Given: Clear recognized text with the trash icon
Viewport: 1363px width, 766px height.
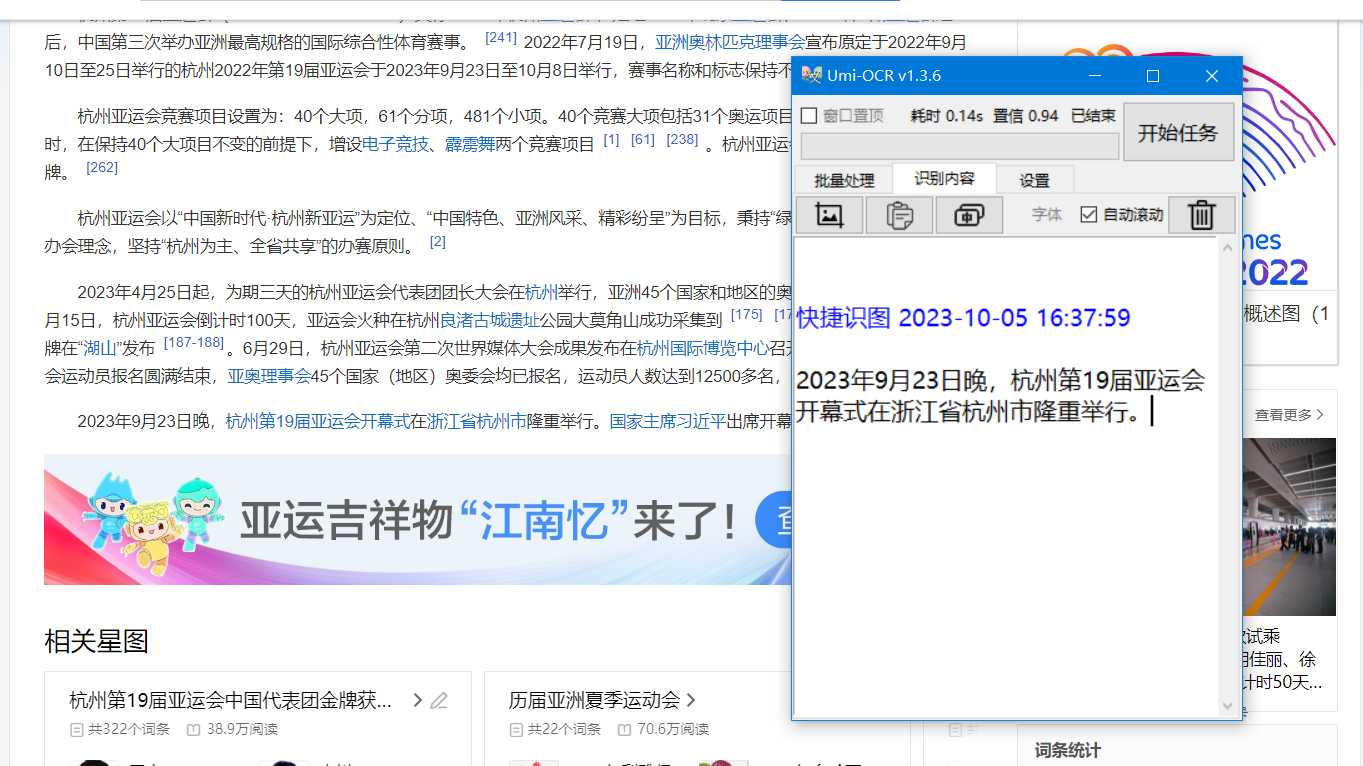Looking at the screenshot, I should [x=1200, y=214].
